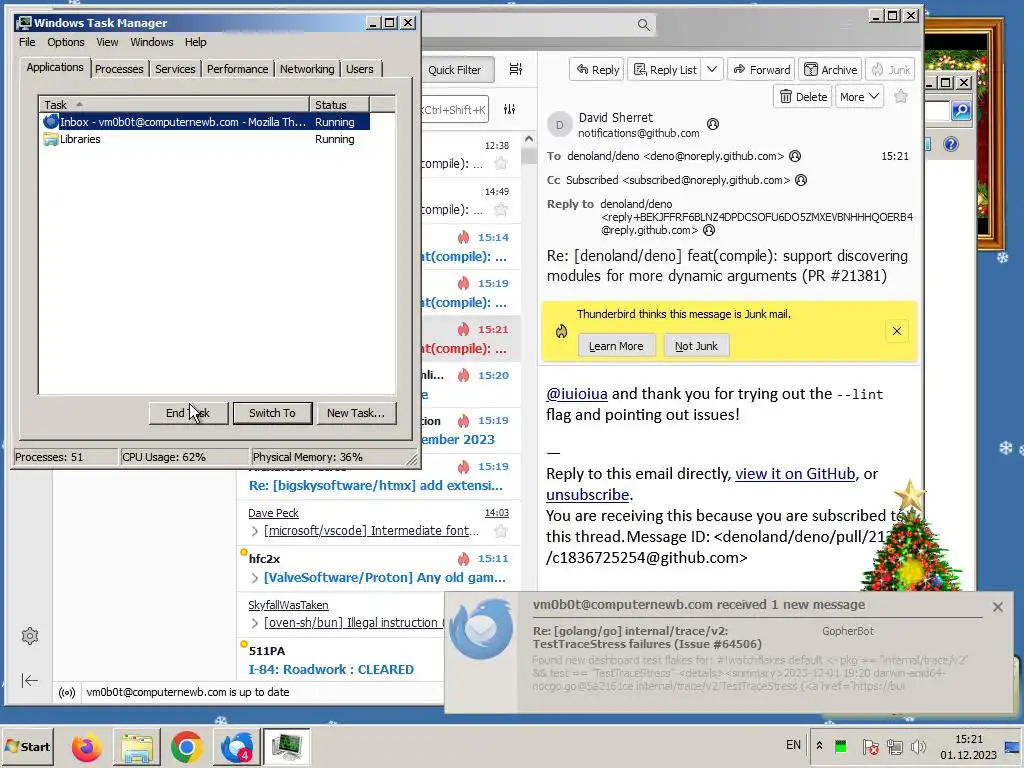This screenshot has width=1024, height=768.
Task: Click contact icon next to deno@noreply.github.com
Action: pos(795,156)
